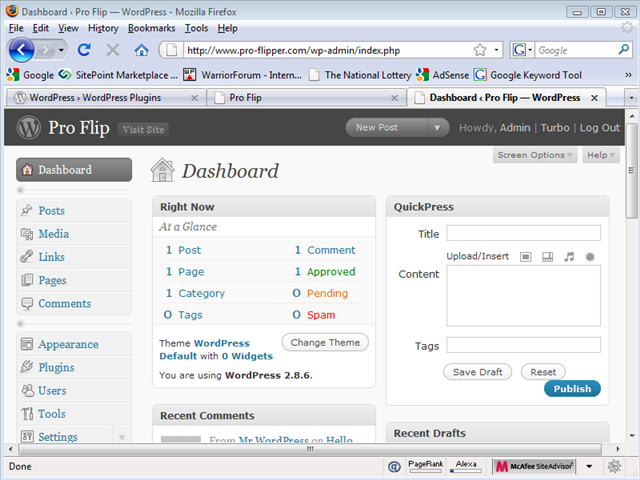The height and width of the screenshot is (480, 640).
Task: Click the Users icon in sidebar
Action: [27, 390]
